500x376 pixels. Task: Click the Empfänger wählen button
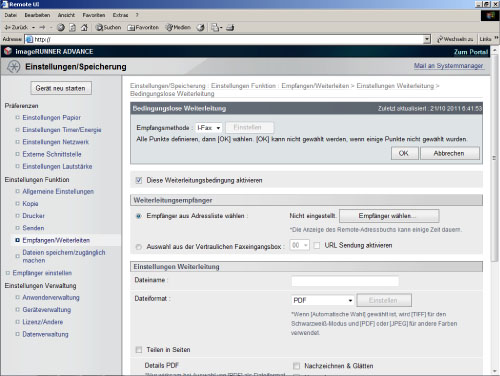(389, 216)
